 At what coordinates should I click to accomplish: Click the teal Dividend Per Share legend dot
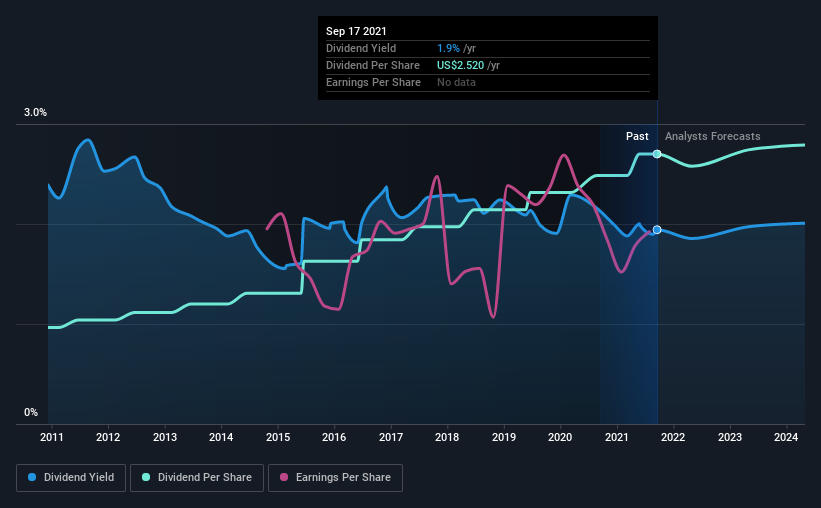[x=146, y=477]
